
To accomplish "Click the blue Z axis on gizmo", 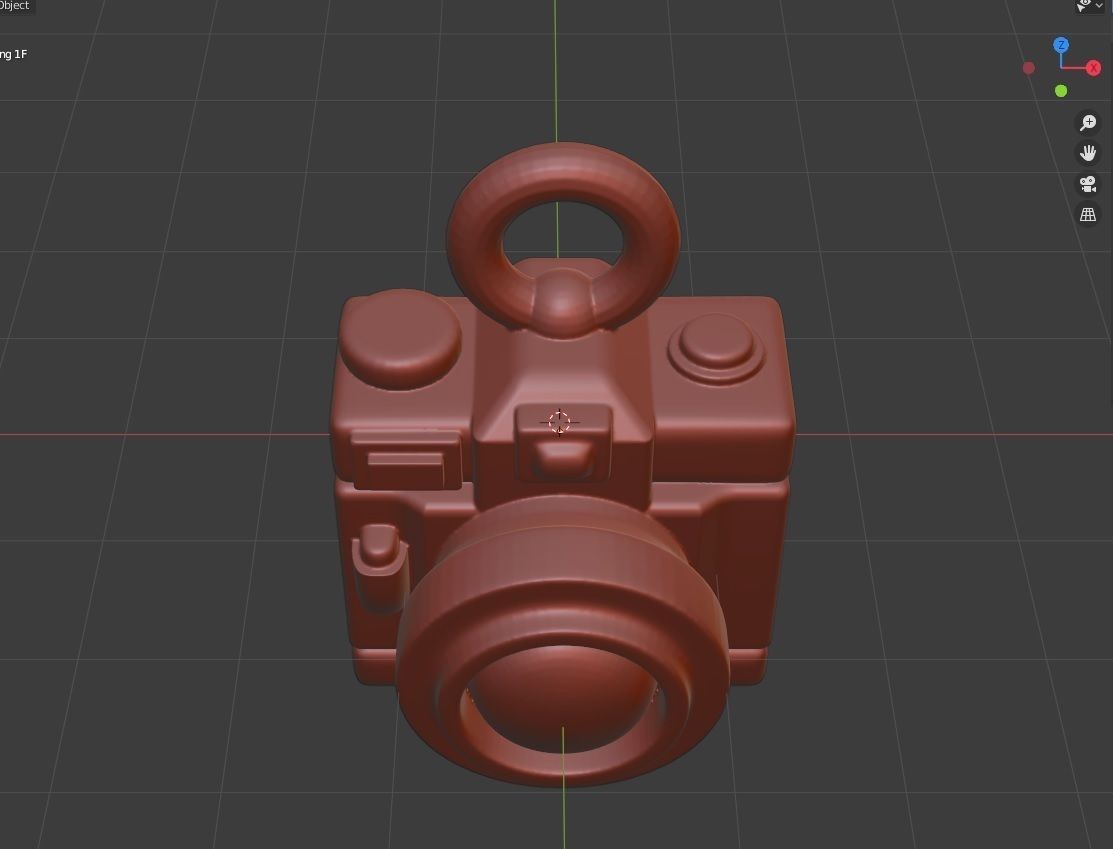I will point(1060,45).
